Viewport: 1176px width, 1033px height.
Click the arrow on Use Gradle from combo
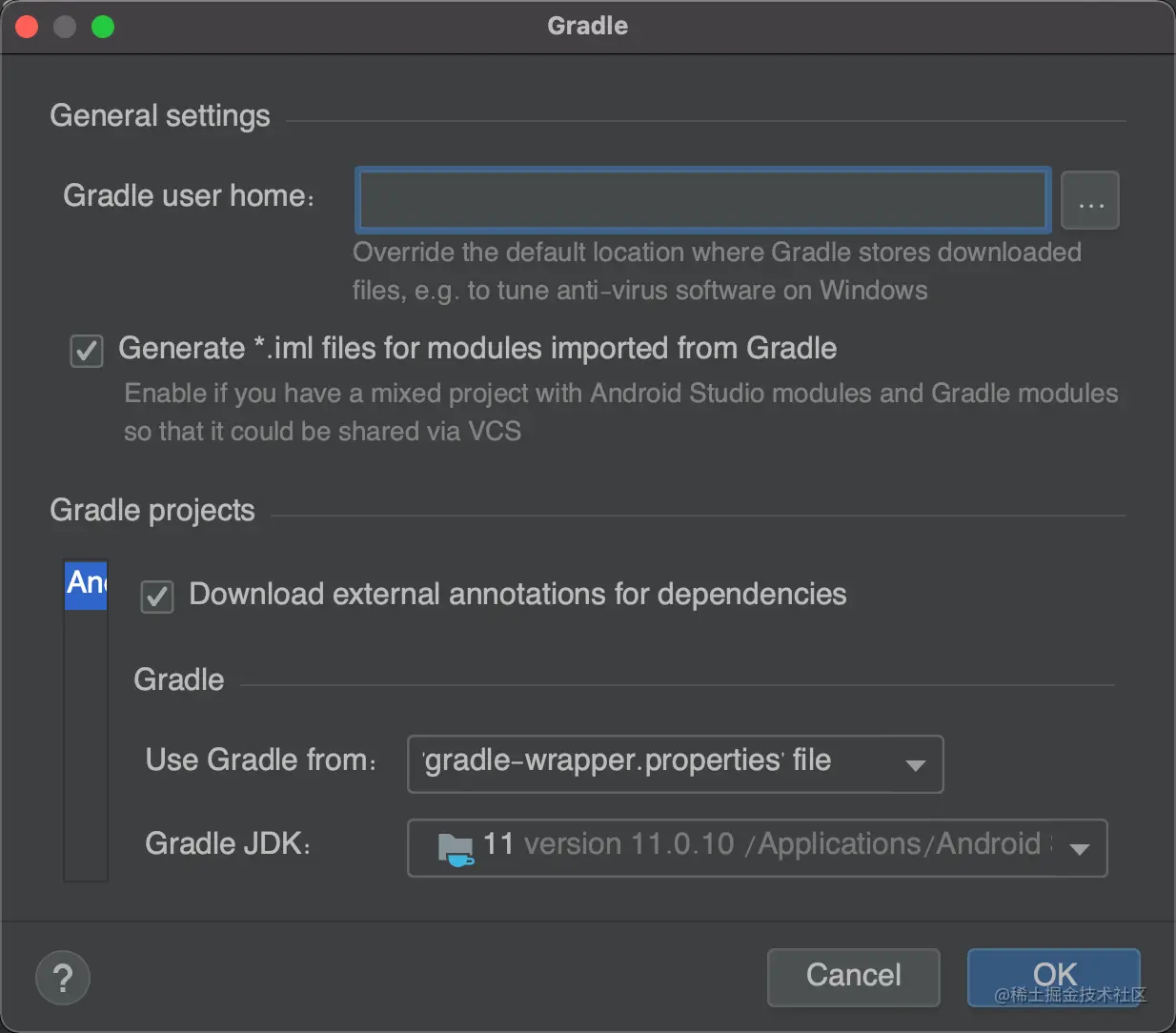coord(916,765)
